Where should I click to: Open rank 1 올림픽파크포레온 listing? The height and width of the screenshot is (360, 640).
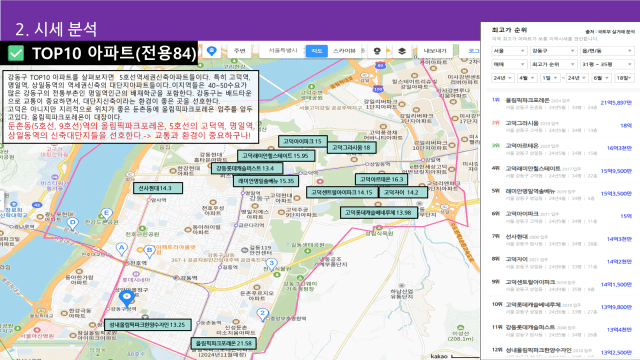[x=562, y=103]
